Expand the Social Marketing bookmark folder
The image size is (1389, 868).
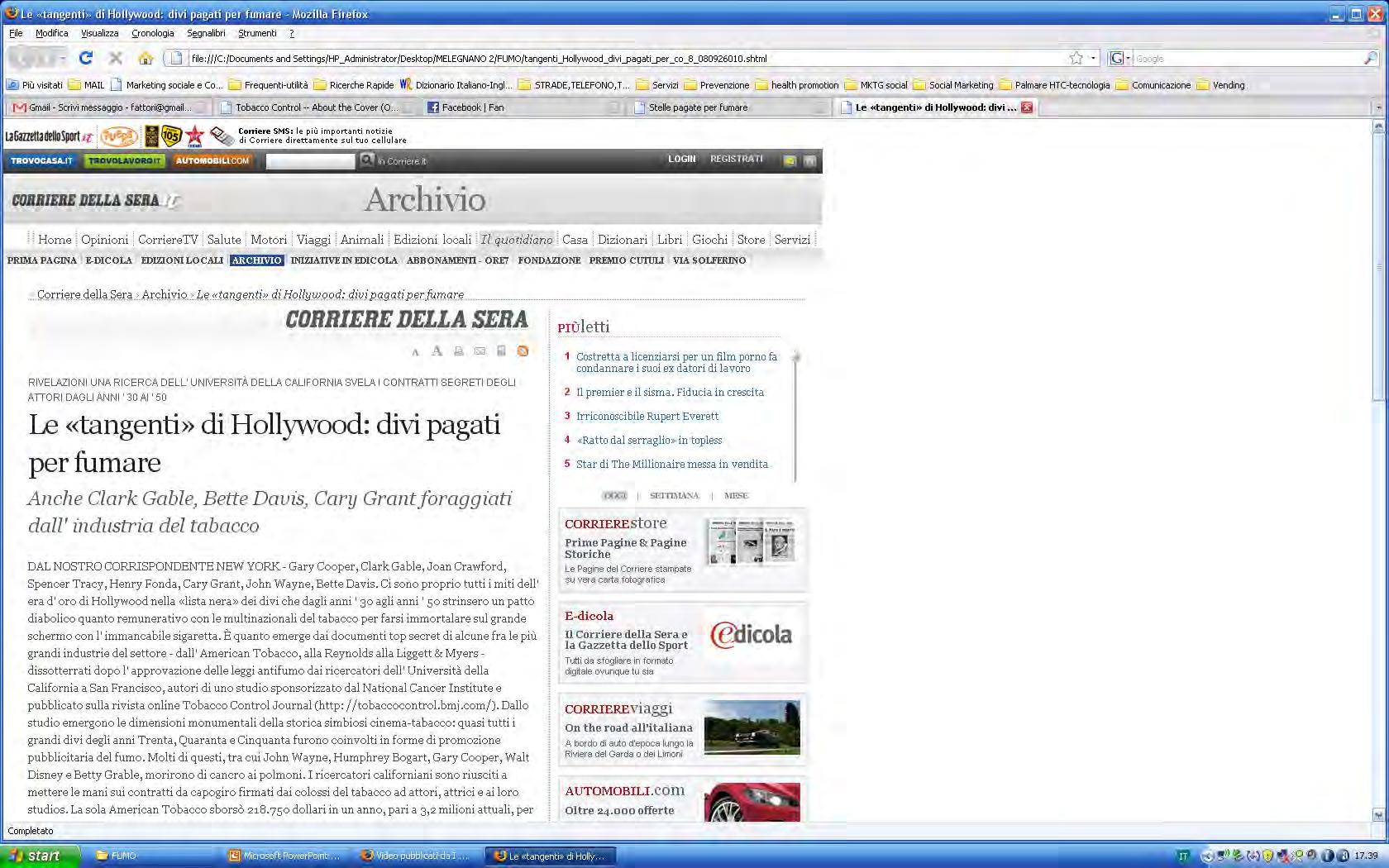[x=953, y=84]
